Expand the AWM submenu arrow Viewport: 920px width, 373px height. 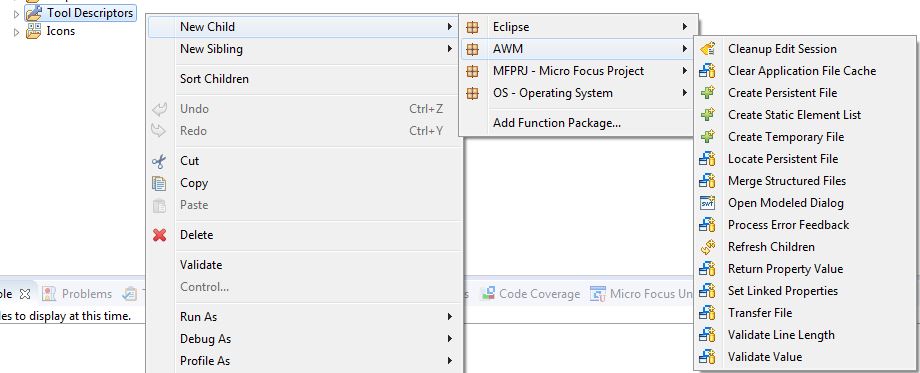tap(684, 49)
